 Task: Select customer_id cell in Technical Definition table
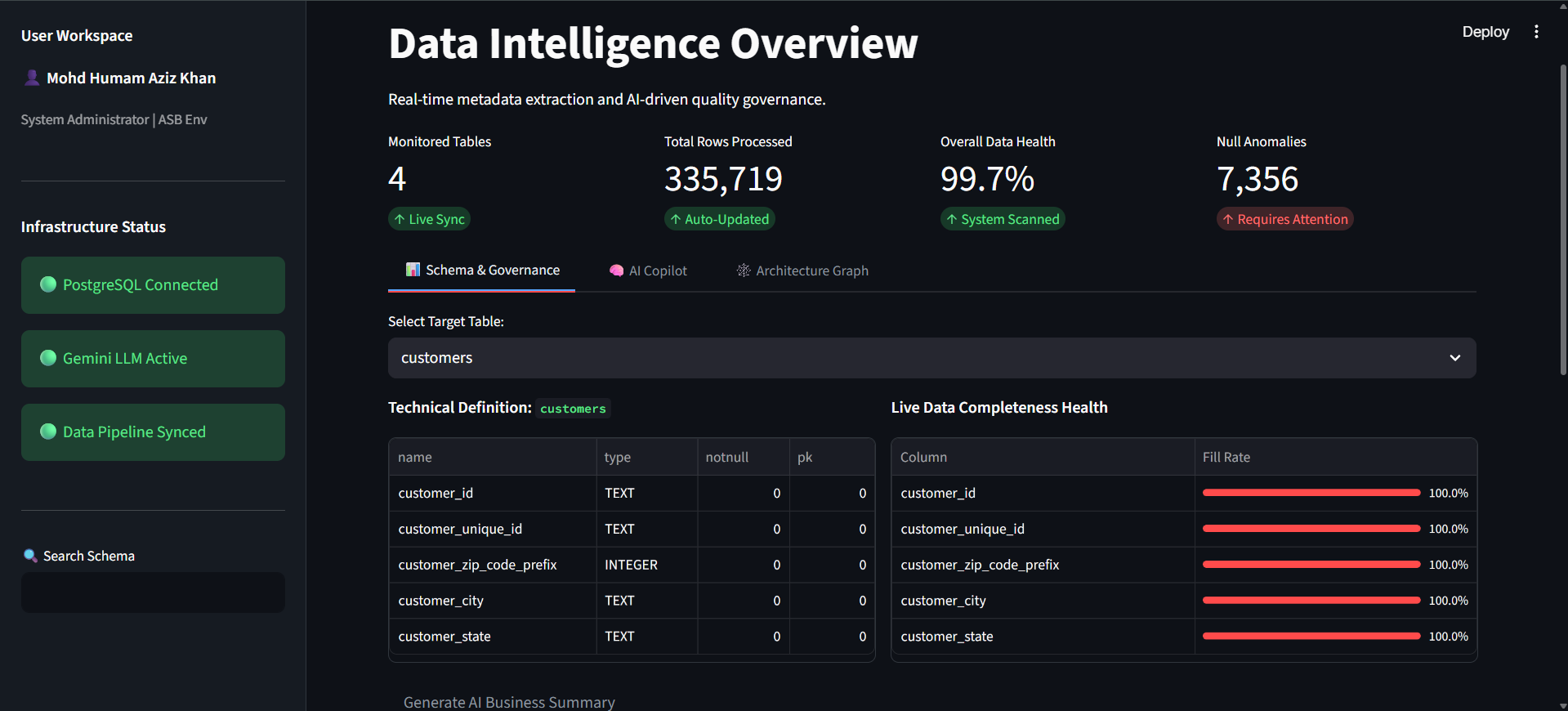pos(493,493)
